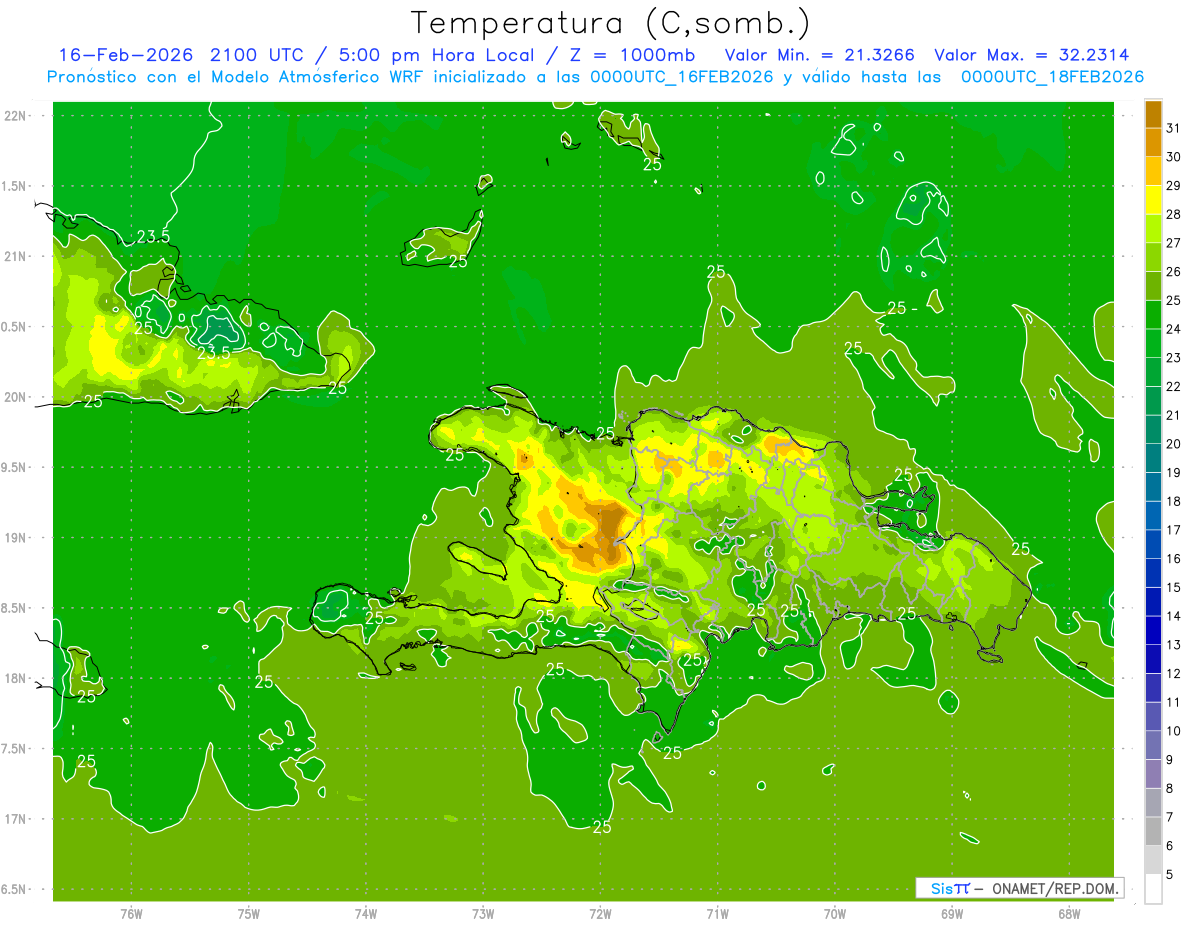The width and height of the screenshot is (1200, 927).
Task: Click the legend value "11"
Action: (x=1173, y=702)
